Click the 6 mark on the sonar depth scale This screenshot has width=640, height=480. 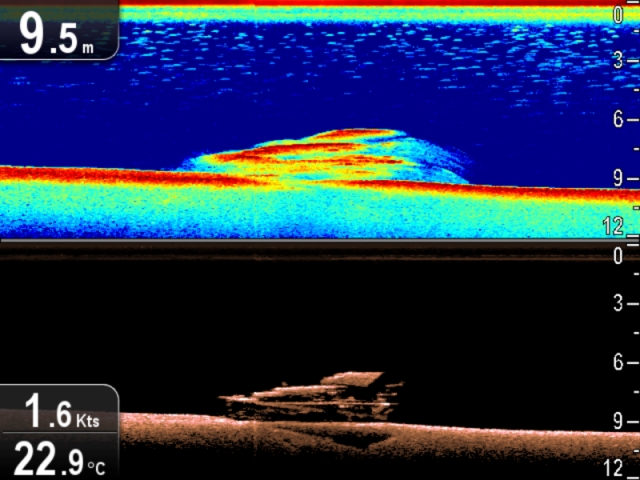tap(618, 119)
